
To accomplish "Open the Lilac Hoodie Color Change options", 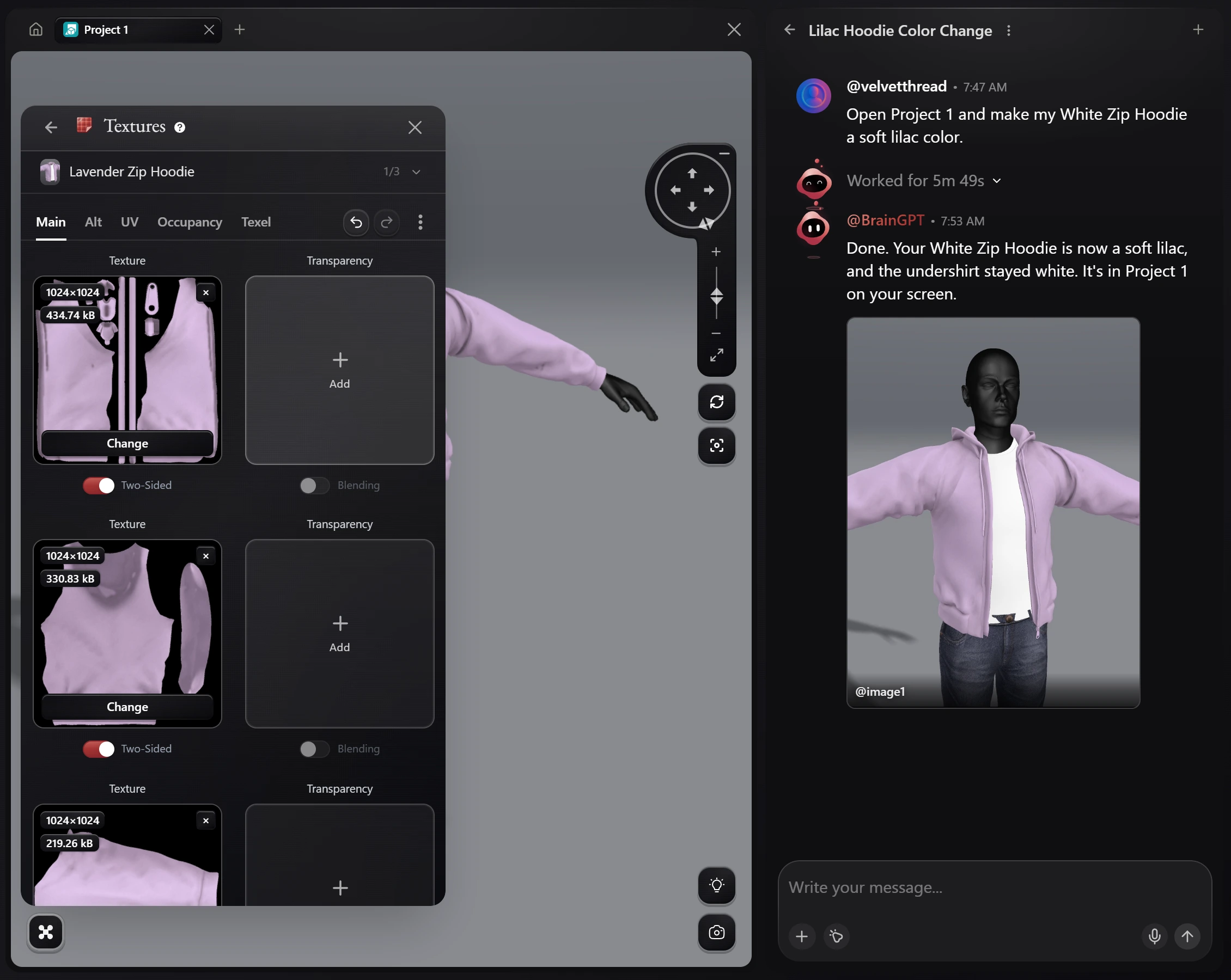I will click(1009, 30).
